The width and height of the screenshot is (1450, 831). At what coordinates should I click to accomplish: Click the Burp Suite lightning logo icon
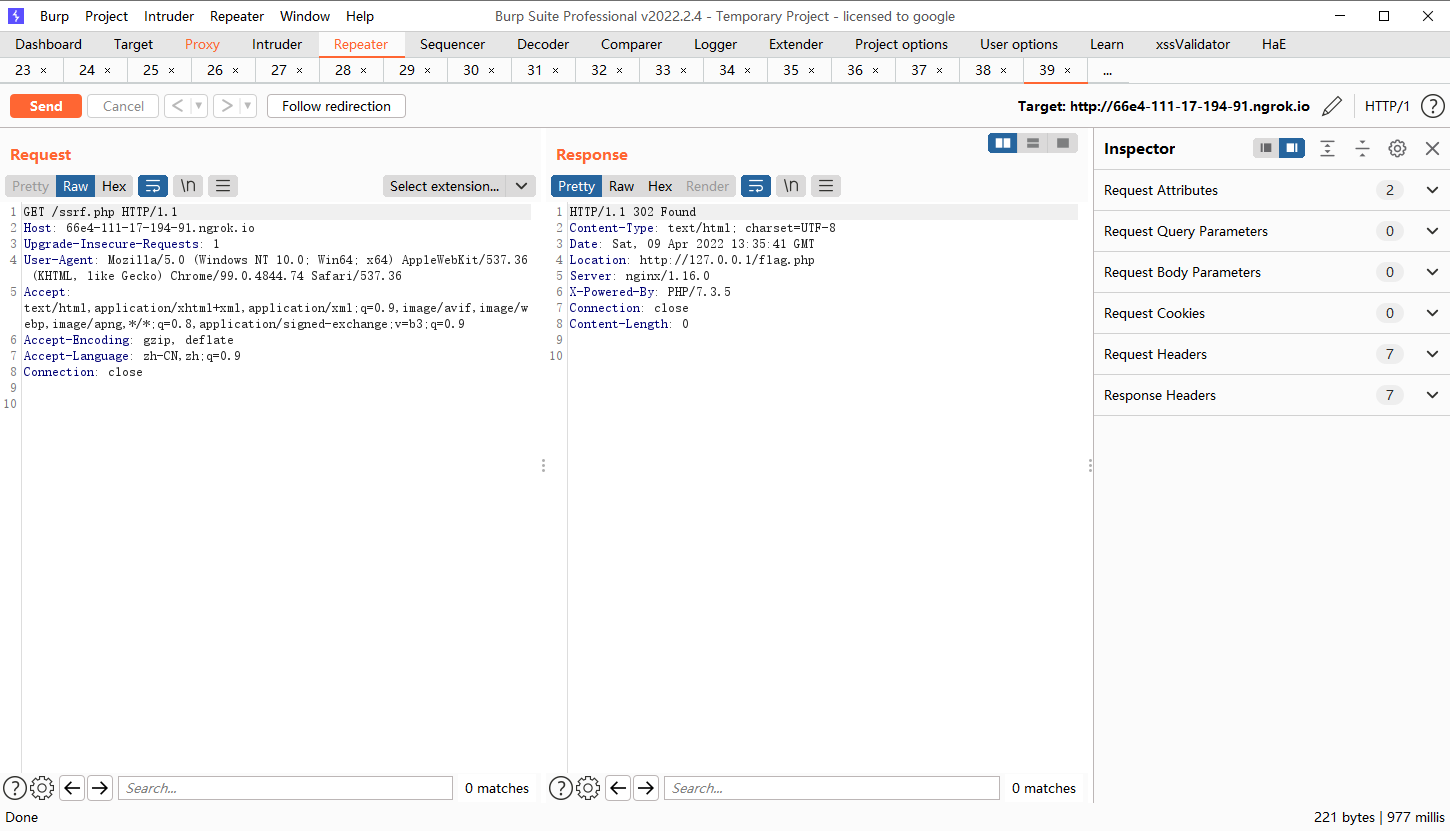pos(15,16)
